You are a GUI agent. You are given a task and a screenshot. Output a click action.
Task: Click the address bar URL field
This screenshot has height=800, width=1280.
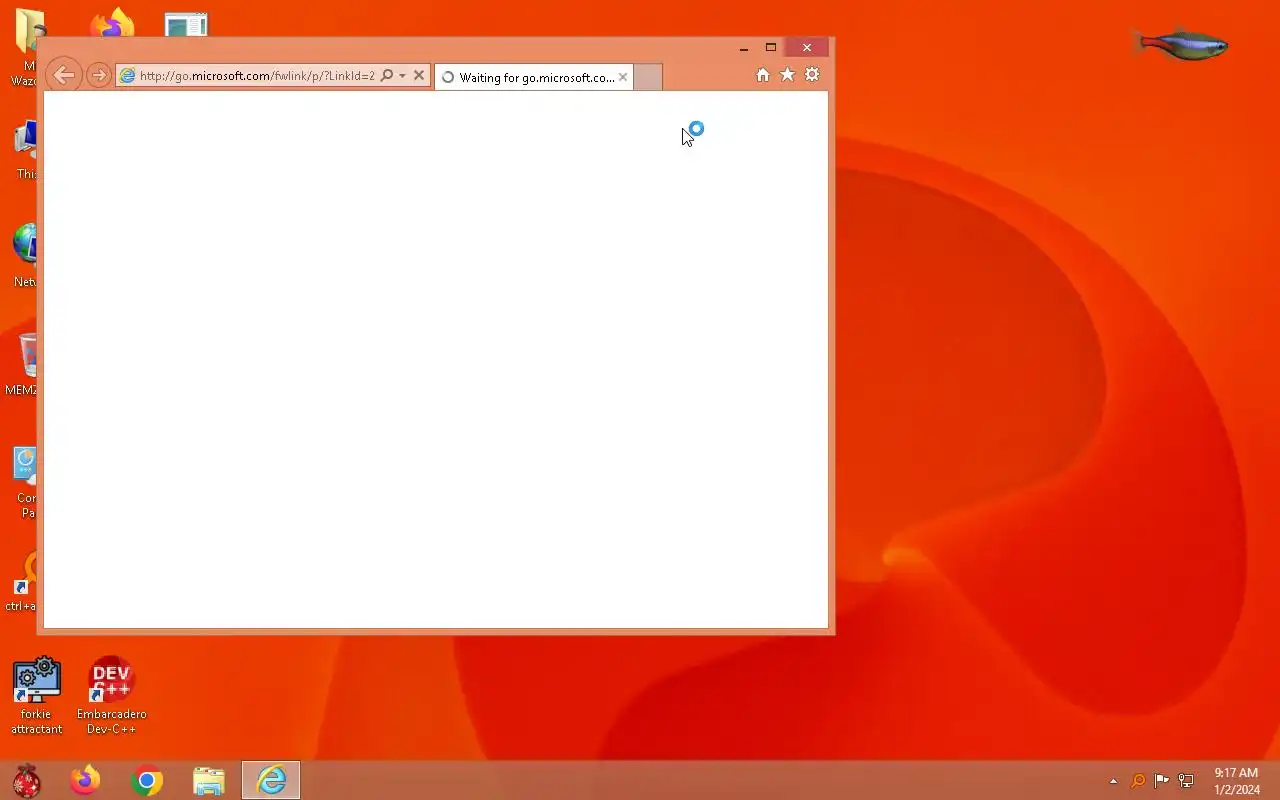click(x=257, y=76)
